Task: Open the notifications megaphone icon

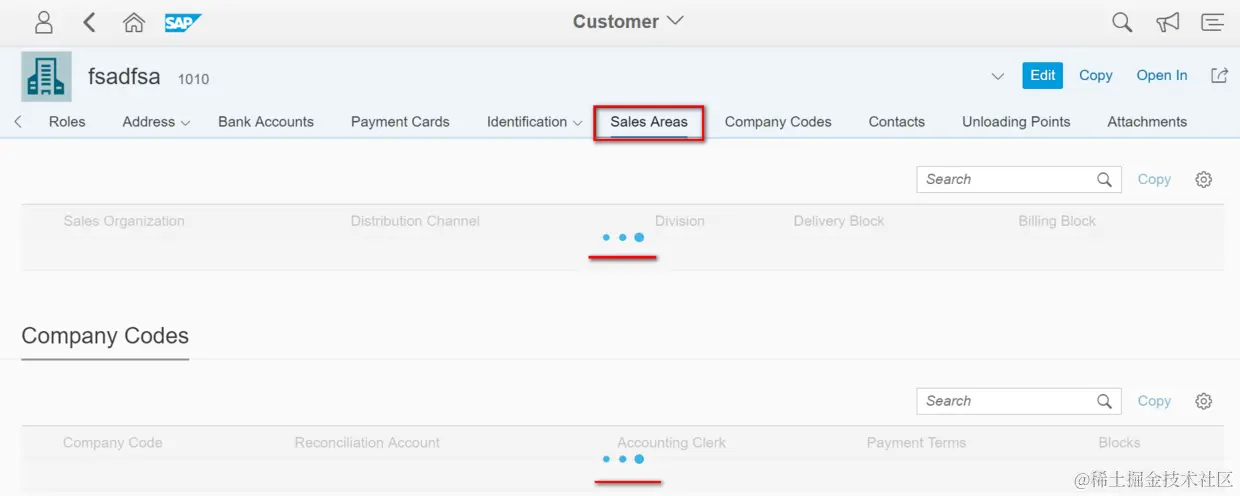Action: [1167, 22]
